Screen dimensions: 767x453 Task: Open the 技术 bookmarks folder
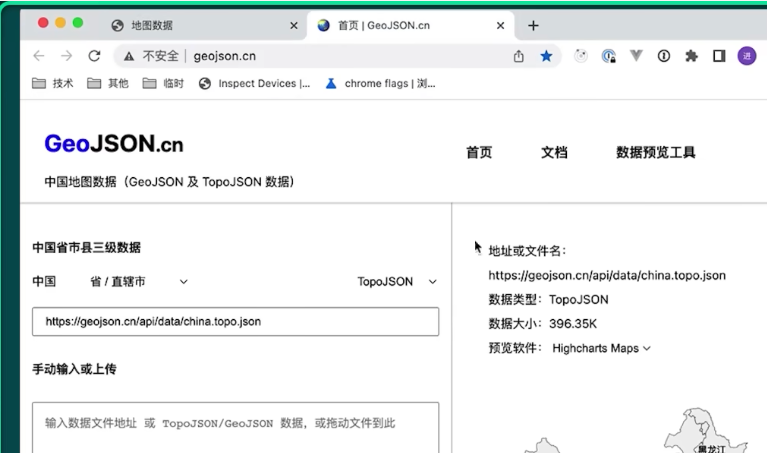(x=53, y=84)
